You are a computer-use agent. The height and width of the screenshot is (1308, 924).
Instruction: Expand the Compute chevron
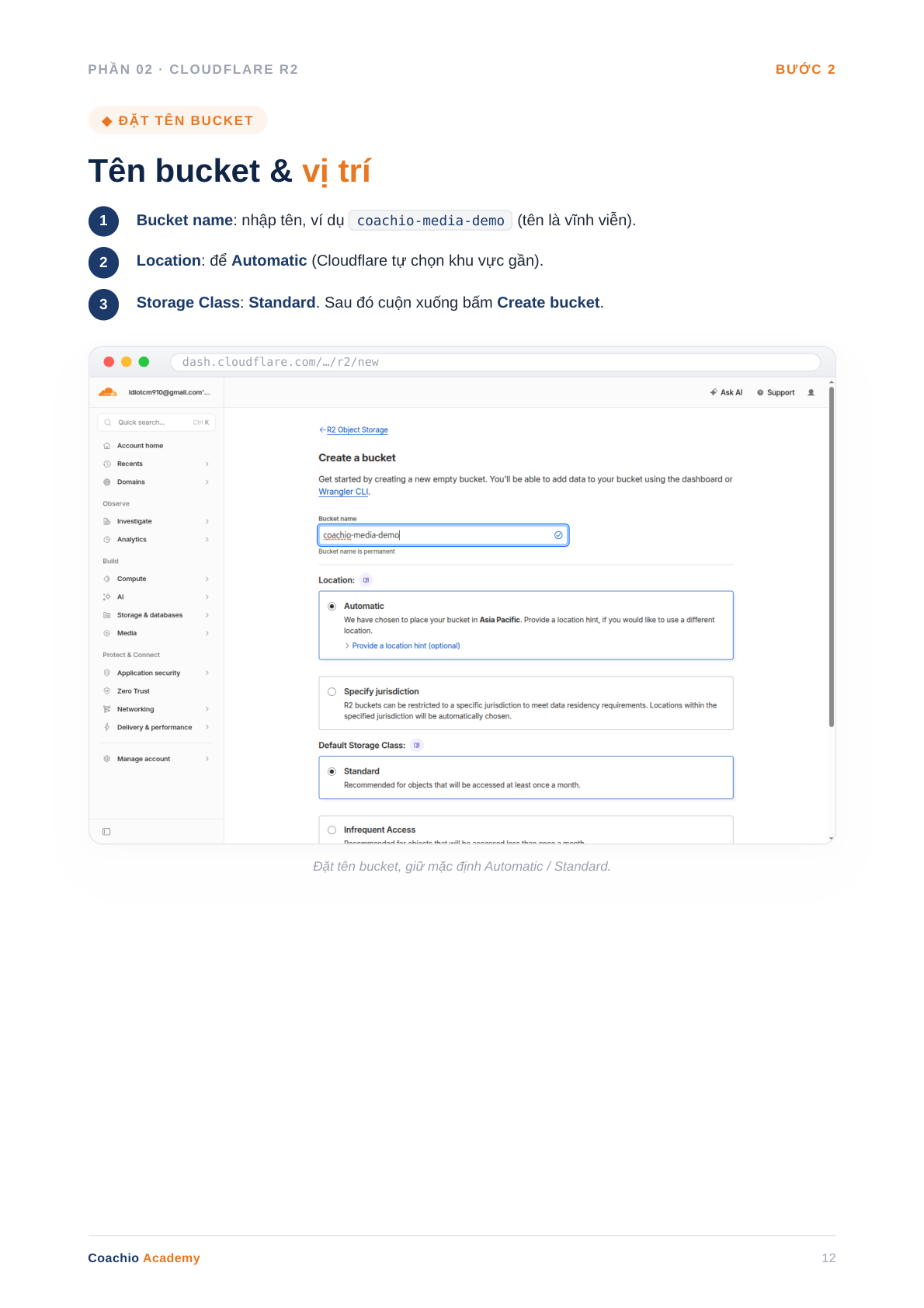click(207, 579)
